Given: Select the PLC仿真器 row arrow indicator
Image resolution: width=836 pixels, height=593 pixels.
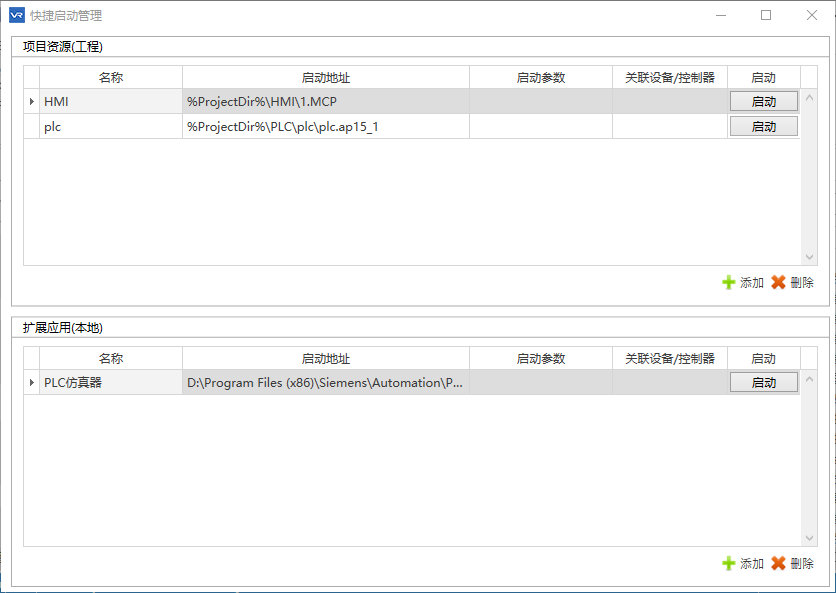Looking at the screenshot, I should click(31, 382).
